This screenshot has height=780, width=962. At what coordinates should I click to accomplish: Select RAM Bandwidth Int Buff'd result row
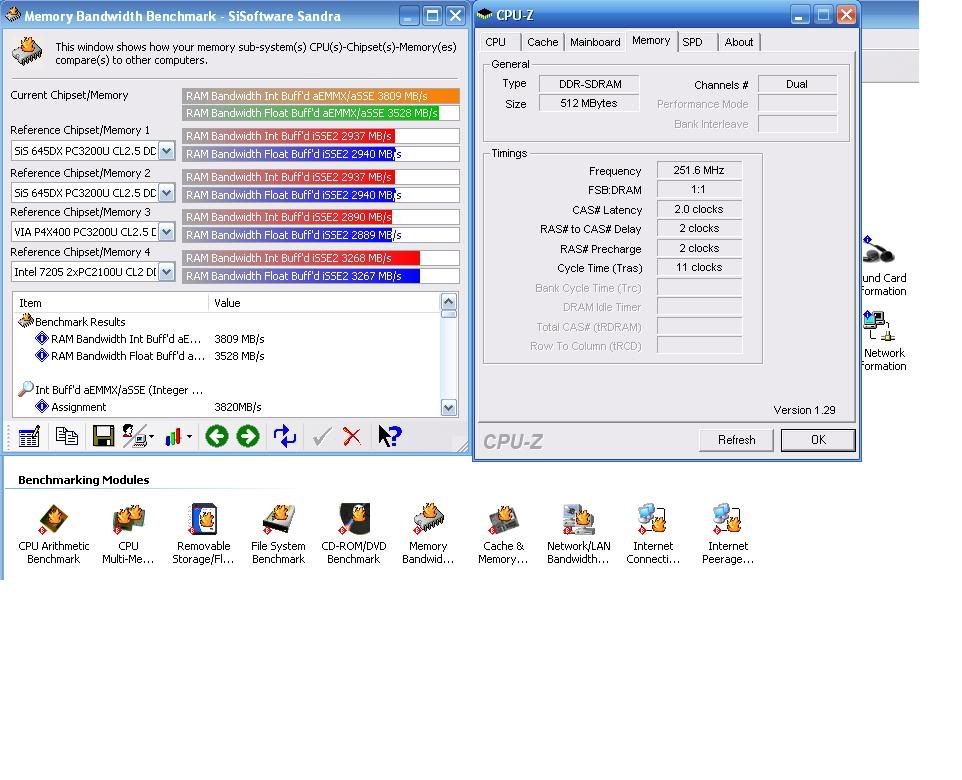[150, 339]
